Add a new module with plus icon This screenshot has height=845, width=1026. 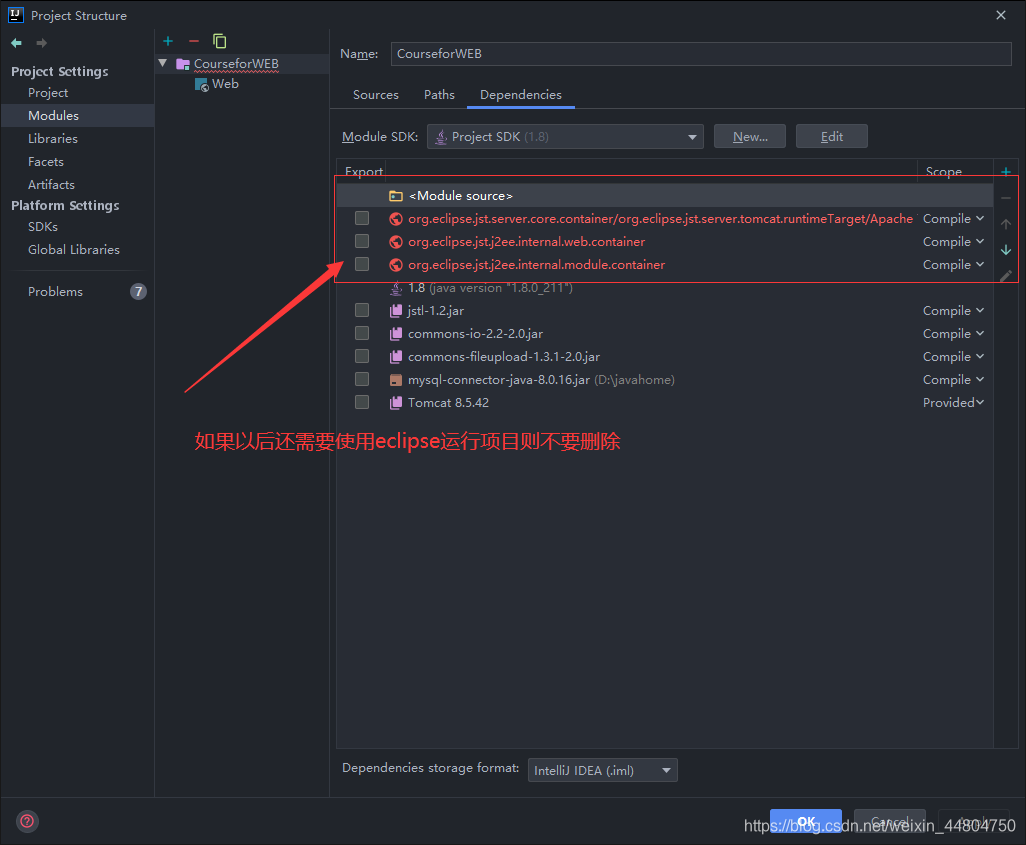click(168, 41)
